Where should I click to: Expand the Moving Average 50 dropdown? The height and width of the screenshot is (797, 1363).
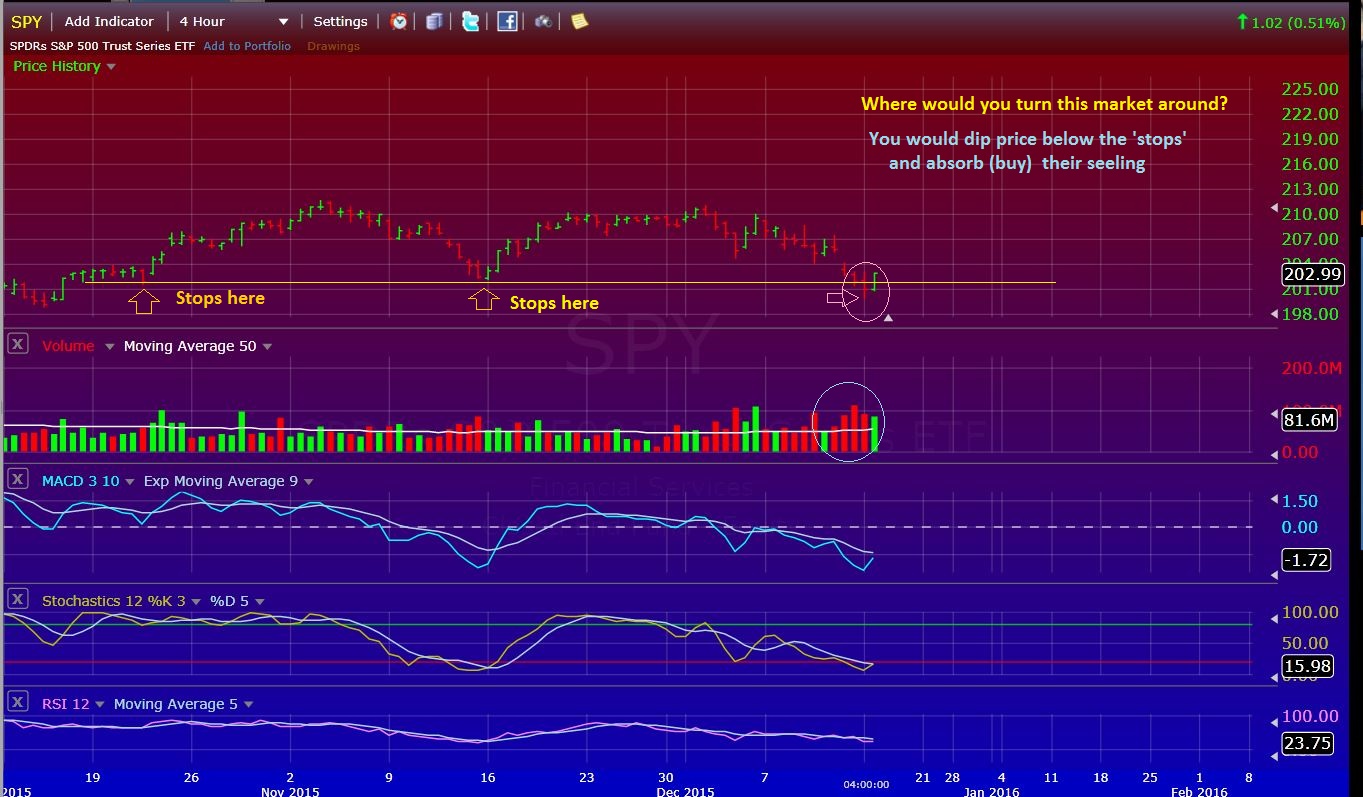[x=267, y=347]
